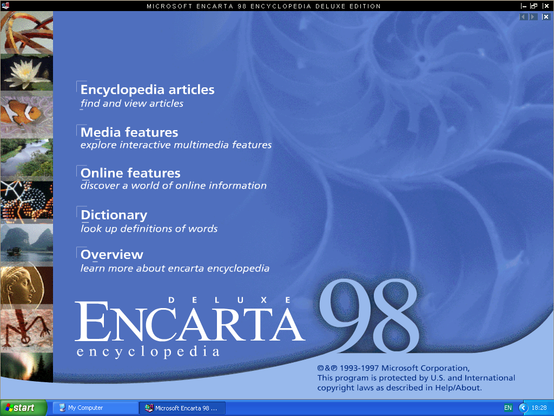Click the Encarta Deluxe encyclopedia logo
The image size is (554, 416).
coord(190,326)
